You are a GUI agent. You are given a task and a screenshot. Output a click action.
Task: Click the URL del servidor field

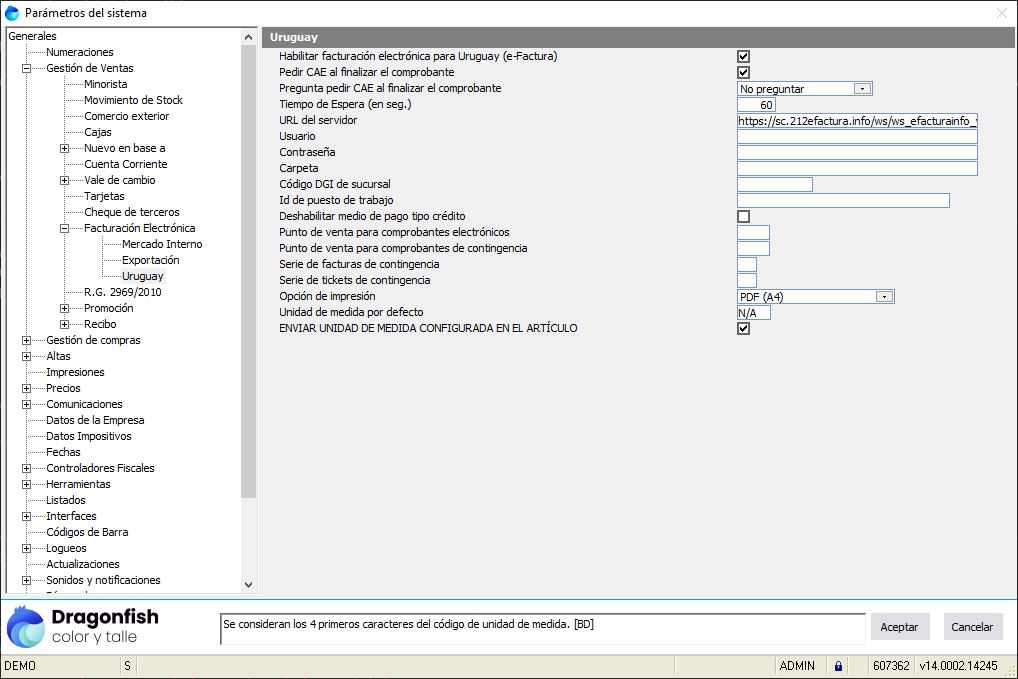coord(857,121)
